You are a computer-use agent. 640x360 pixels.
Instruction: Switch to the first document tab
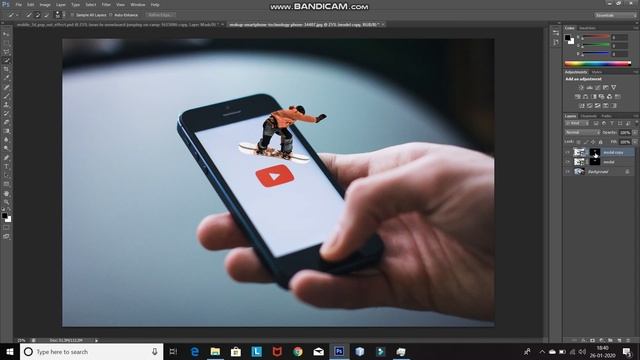pos(119,24)
